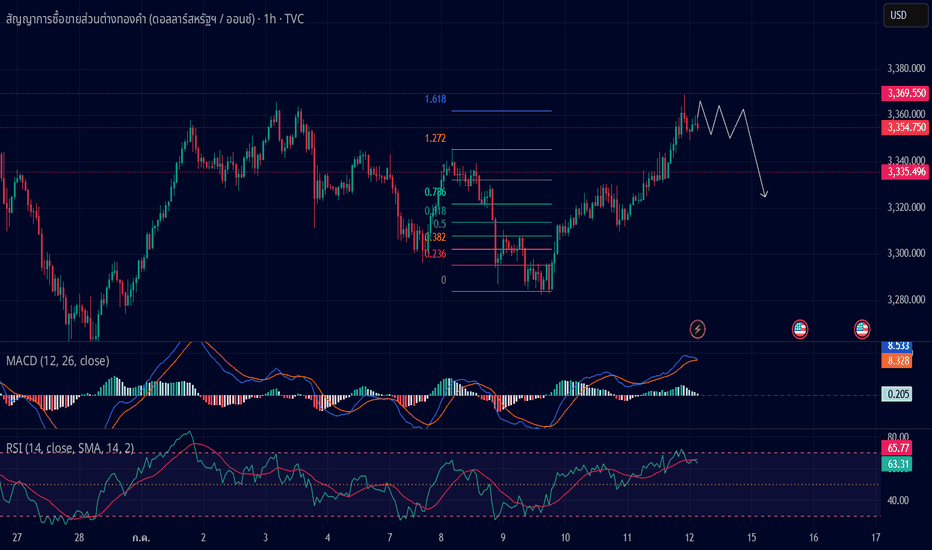Click the RSI 80.00 scale label

(898, 437)
